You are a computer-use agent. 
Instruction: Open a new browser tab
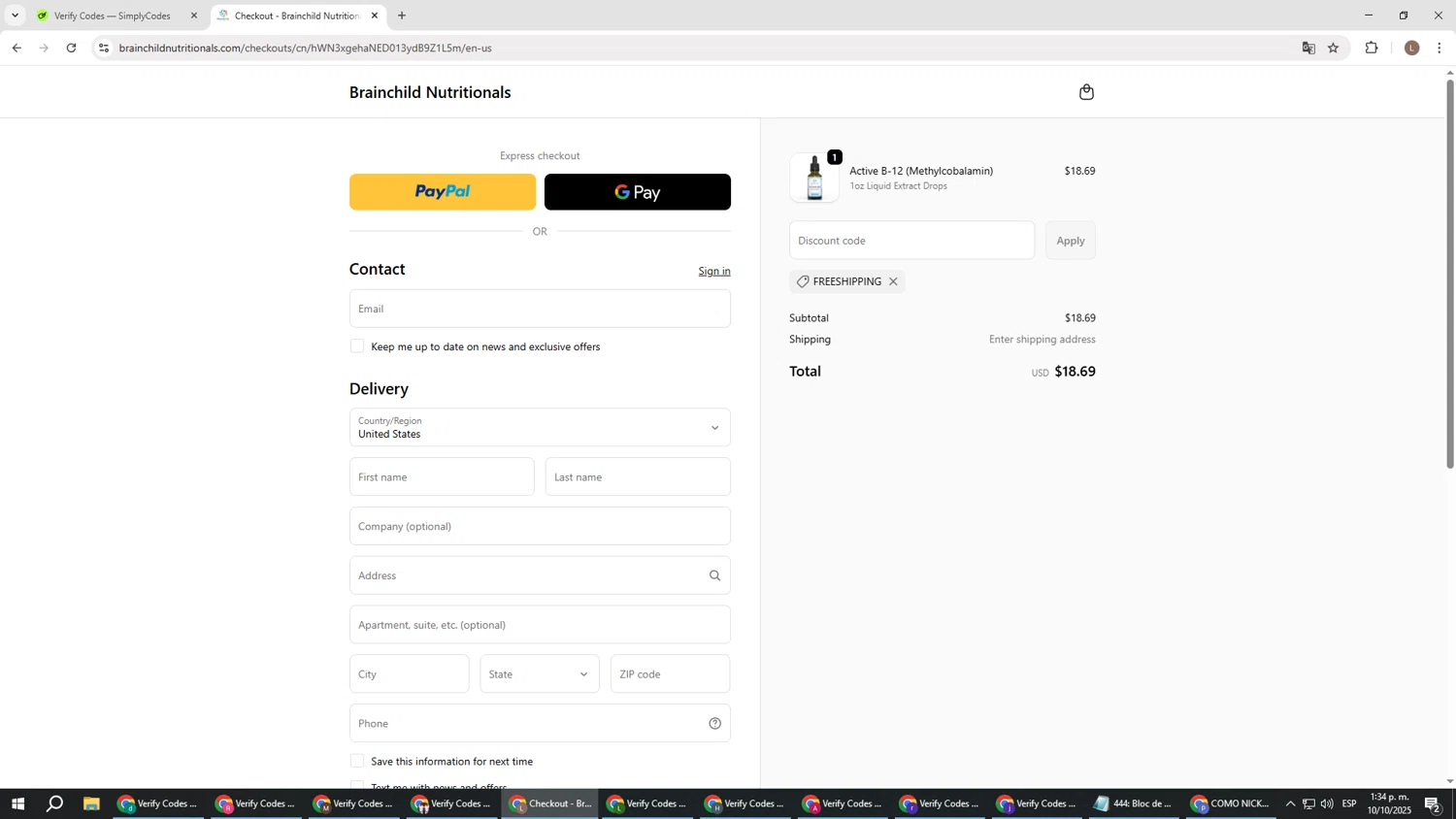pyautogui.click(x=402, y=16)
